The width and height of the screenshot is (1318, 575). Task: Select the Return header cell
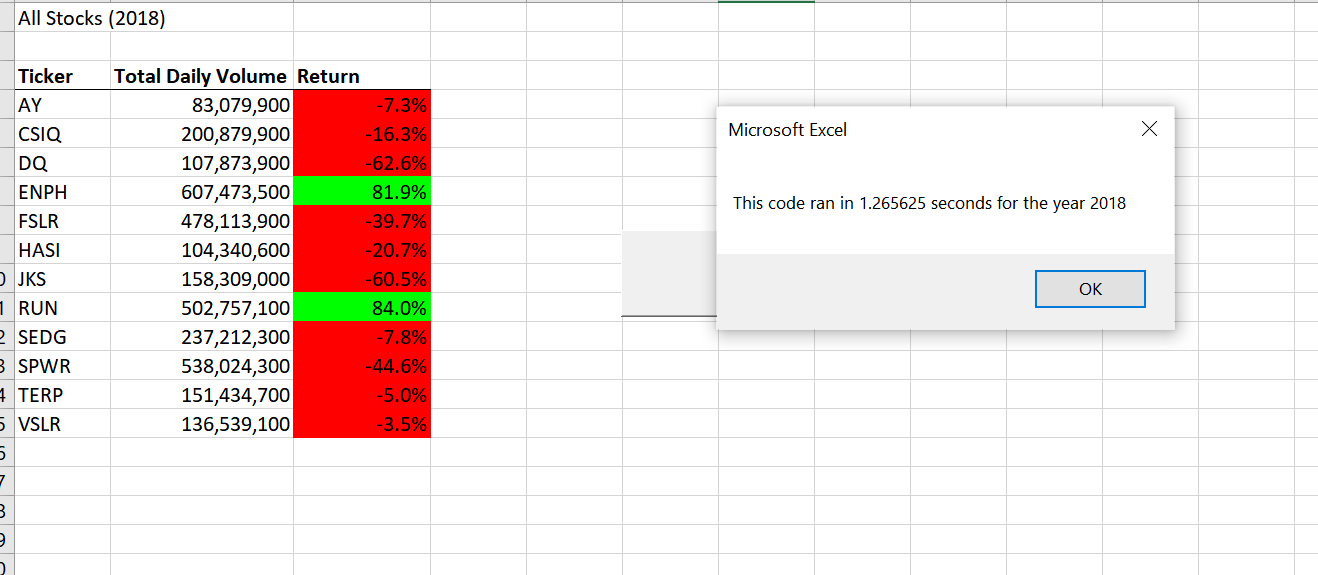pos(362,76)
